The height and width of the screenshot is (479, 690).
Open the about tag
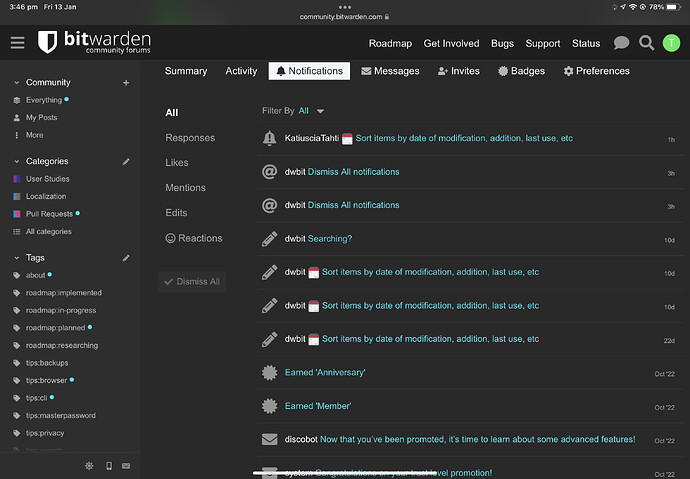tap(35, 275)
